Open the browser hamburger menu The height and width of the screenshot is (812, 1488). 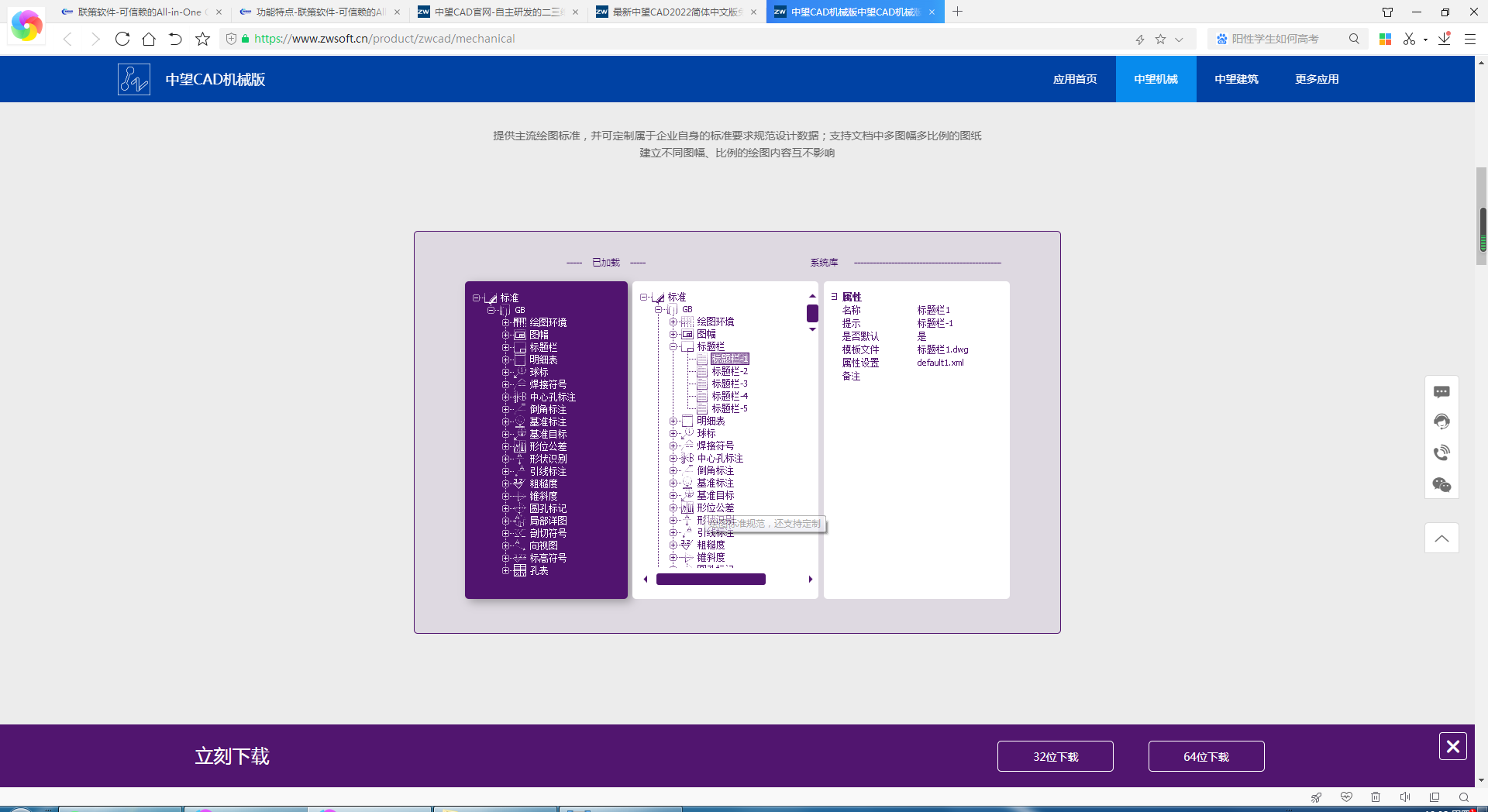[x=1469, y=39]
